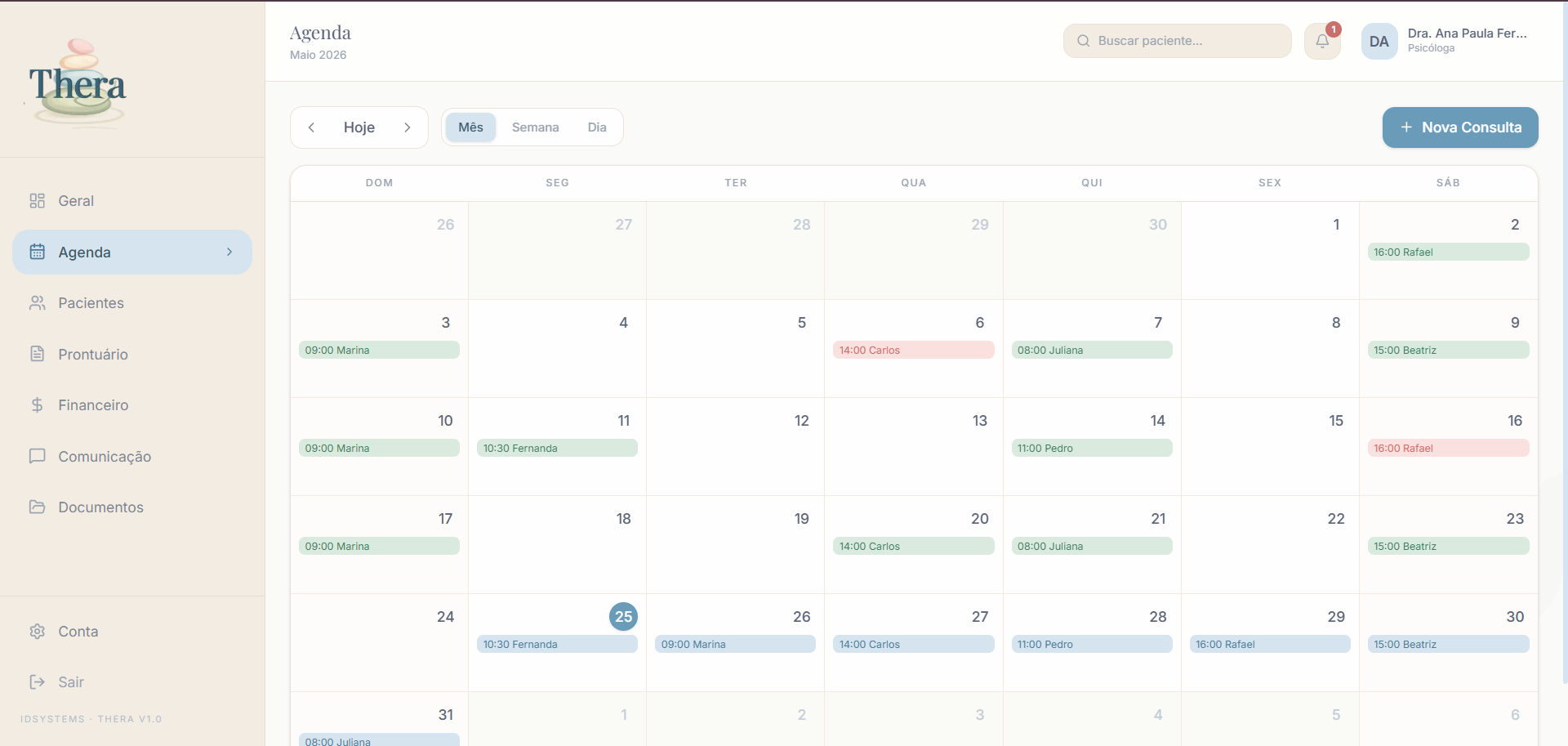Open 10:30 Fernanda appointment on day 25
The height and width of the screenshot is (746, 1568).
[557, 644]
